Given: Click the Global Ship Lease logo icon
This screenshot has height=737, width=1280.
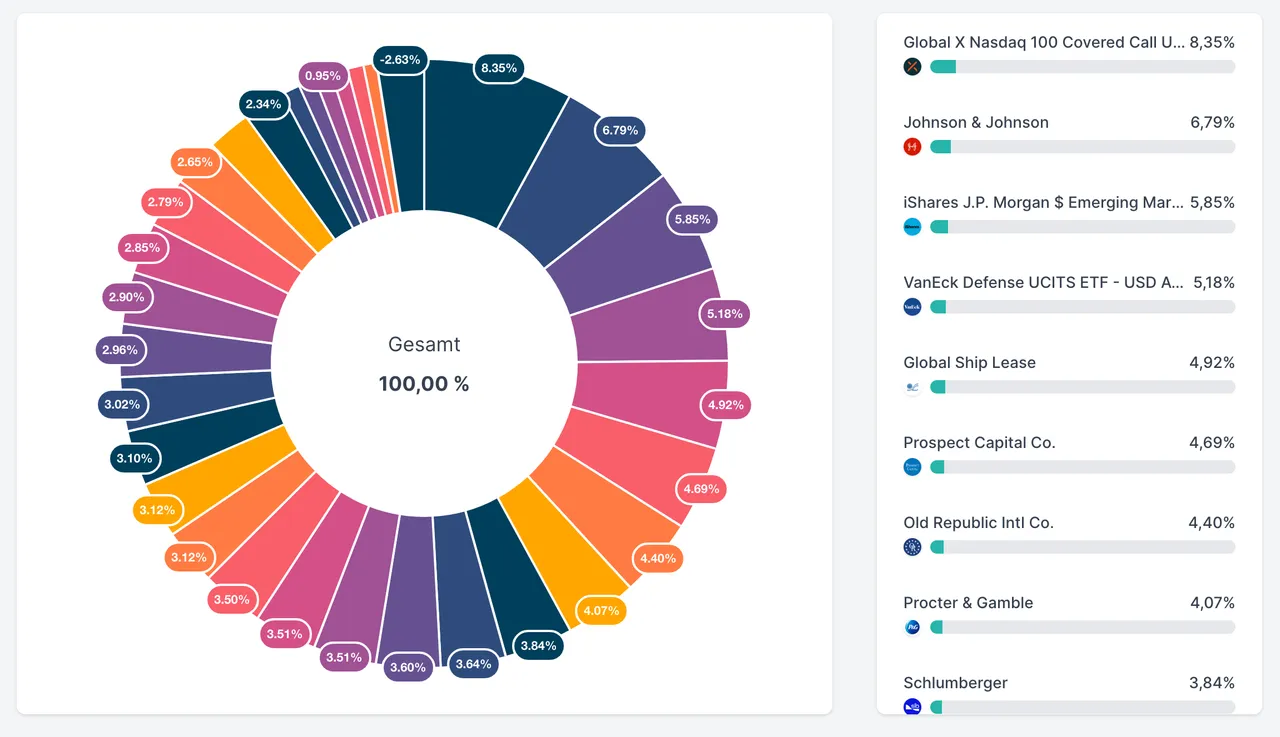Looking at the screenshot, I should (912, 387).
